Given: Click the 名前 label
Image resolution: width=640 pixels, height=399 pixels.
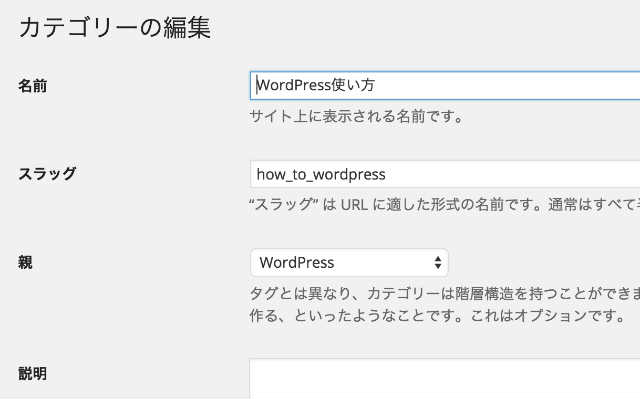Looking at the screenshot, I should (x=33, y=86).
